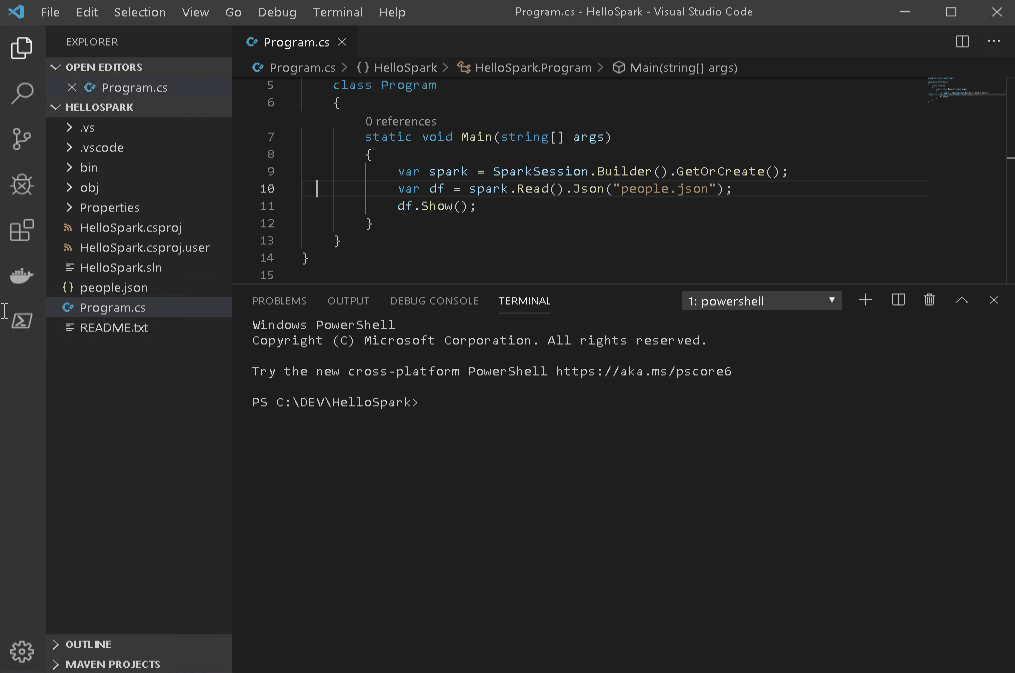Expand the Properties folder
1015x673 pixels.
tap(69, 208)
